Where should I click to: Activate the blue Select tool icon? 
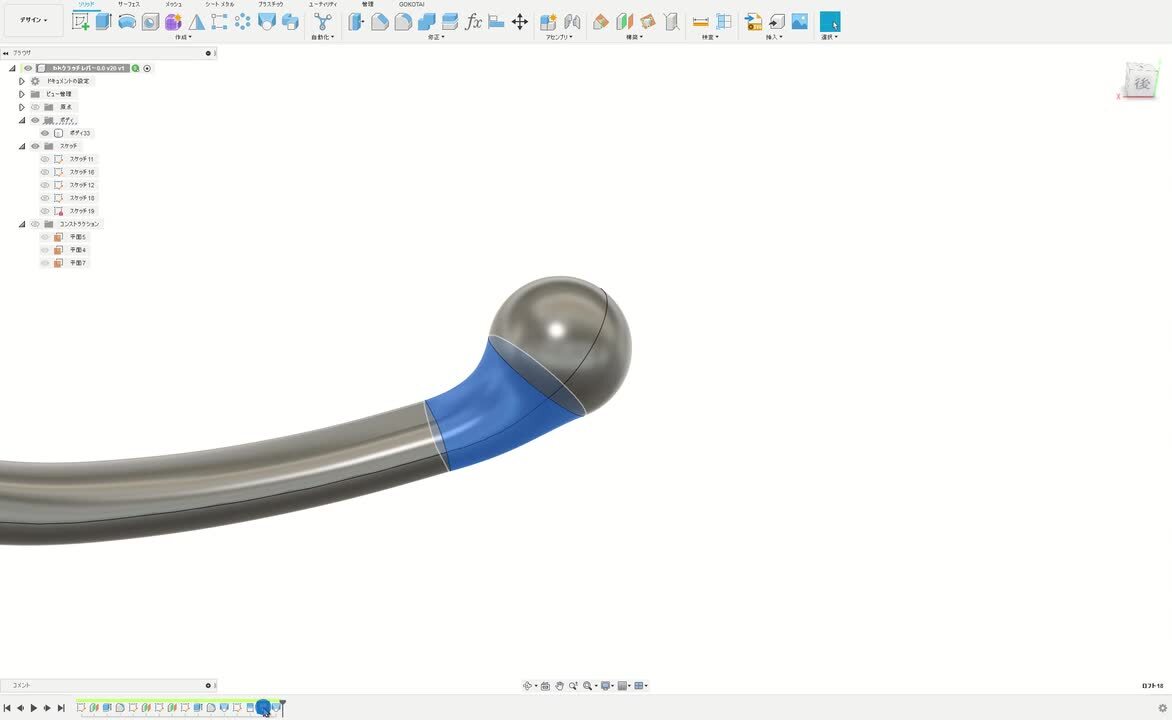tap(830, 22)
